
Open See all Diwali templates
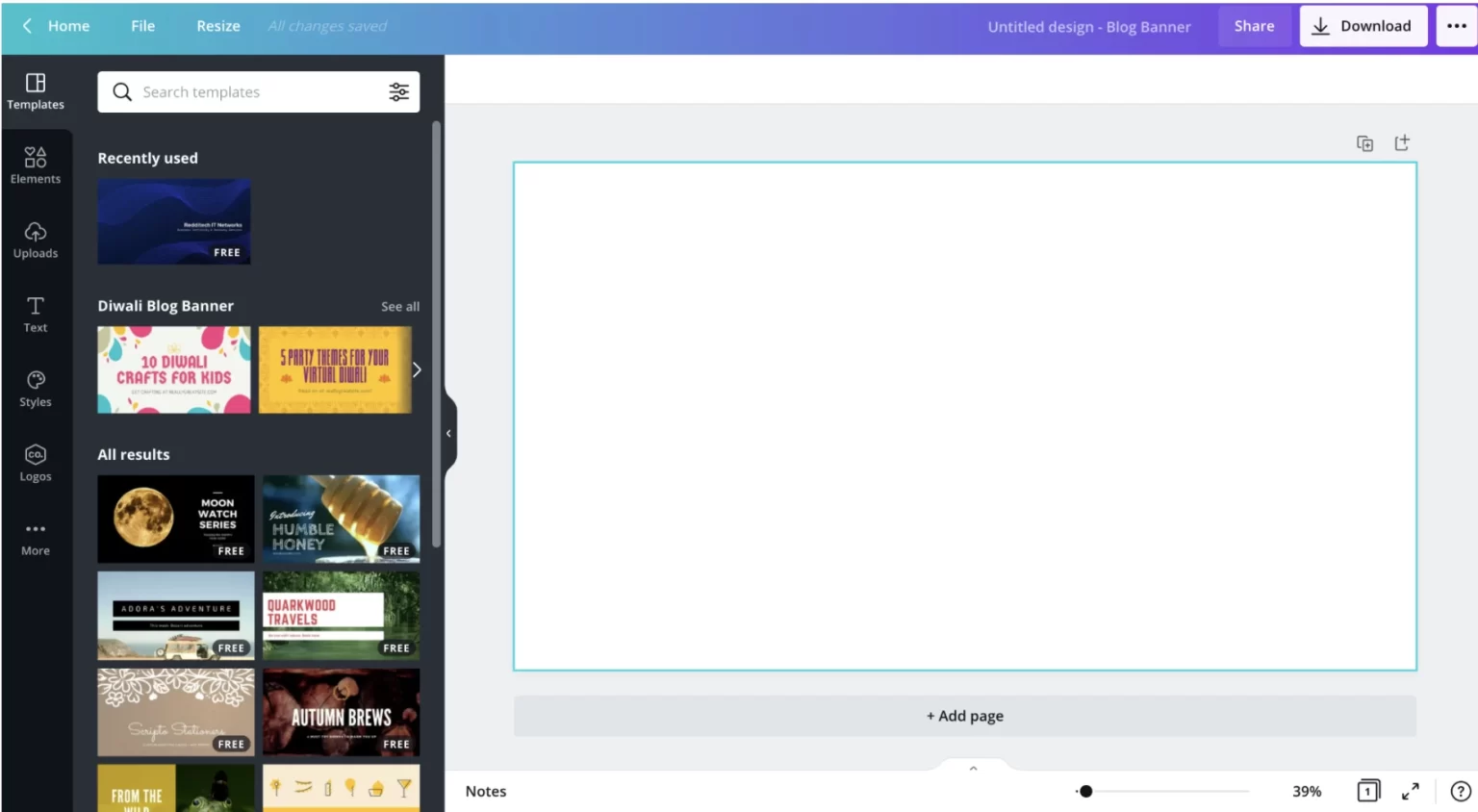tap(400, 306)
